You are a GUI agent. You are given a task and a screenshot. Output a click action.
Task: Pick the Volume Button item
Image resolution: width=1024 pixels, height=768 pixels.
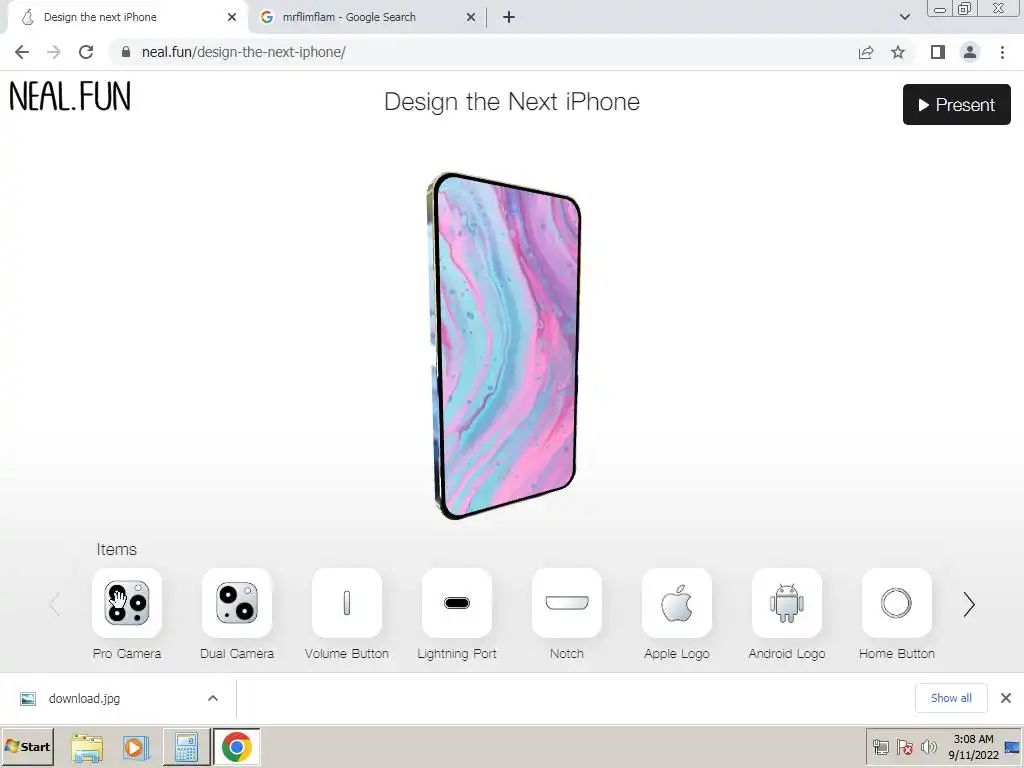point(347,603)
